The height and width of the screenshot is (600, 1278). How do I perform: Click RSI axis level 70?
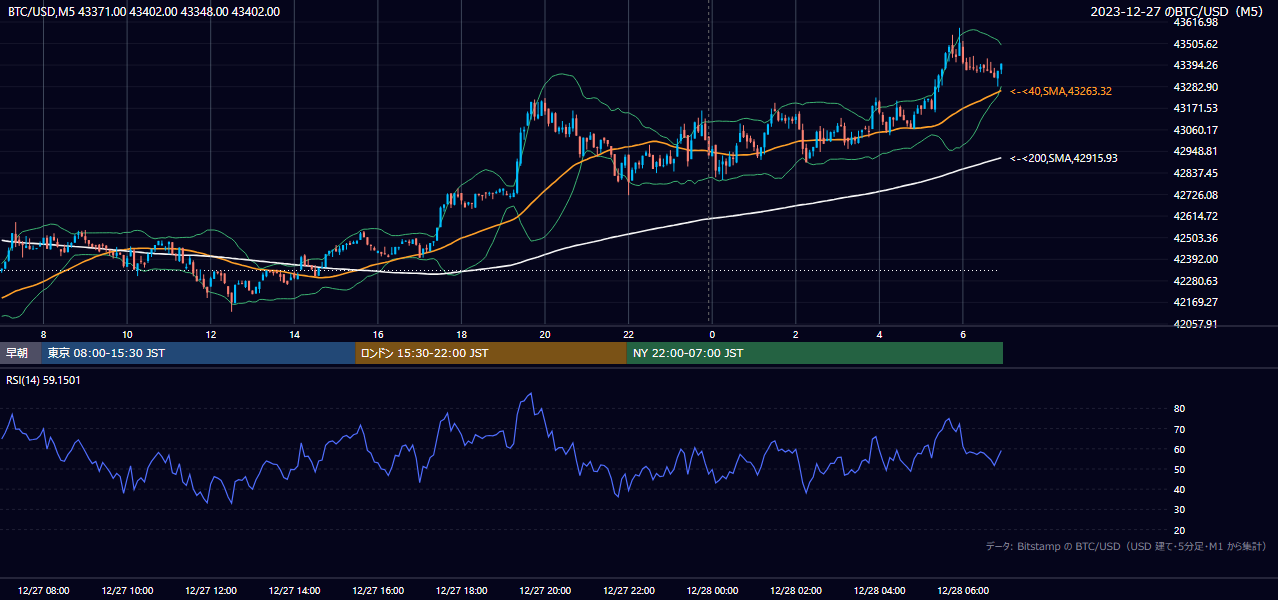tap(1179, 429)
